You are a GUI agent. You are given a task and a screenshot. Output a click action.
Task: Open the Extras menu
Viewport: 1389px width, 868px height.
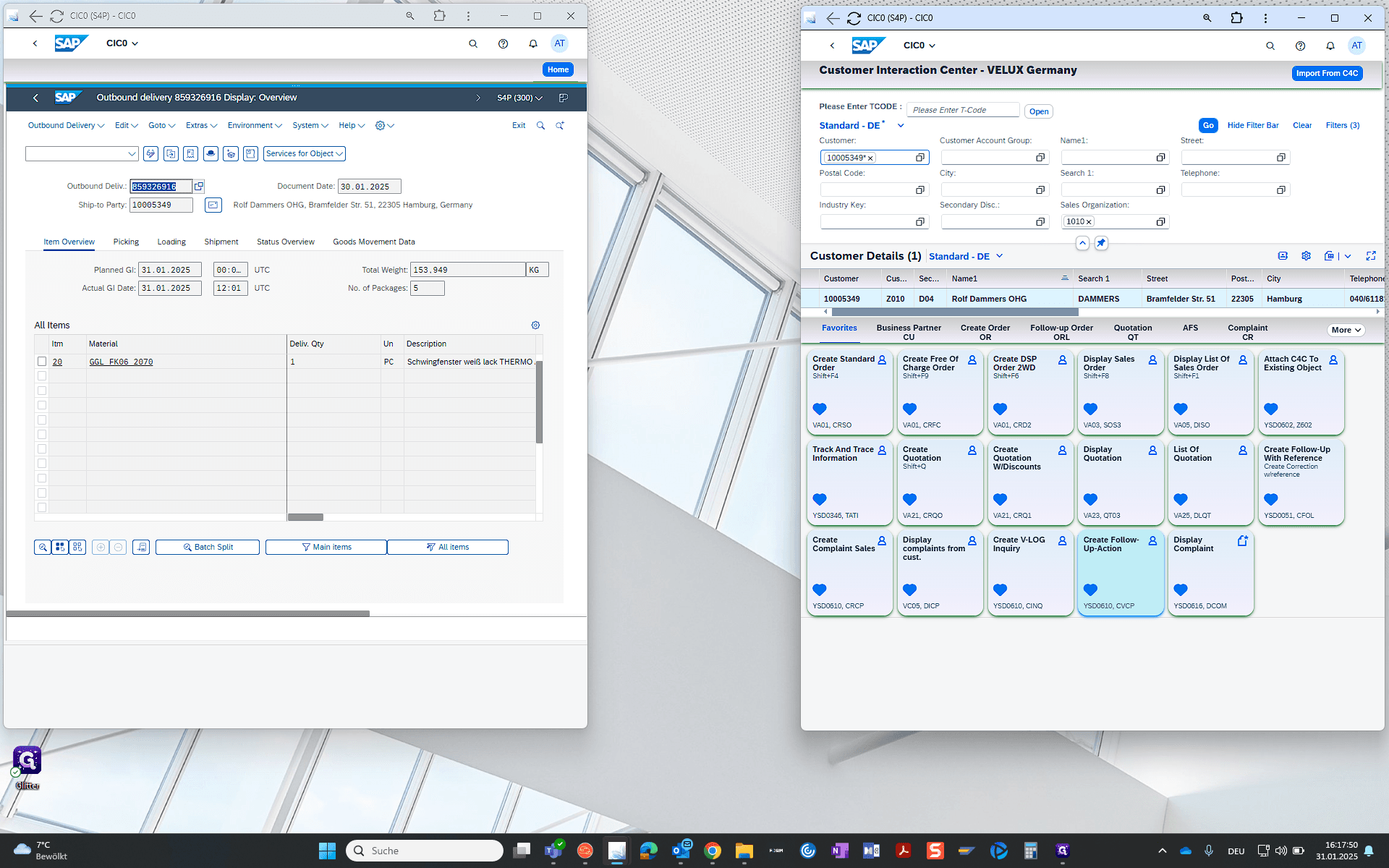point(201,125)
